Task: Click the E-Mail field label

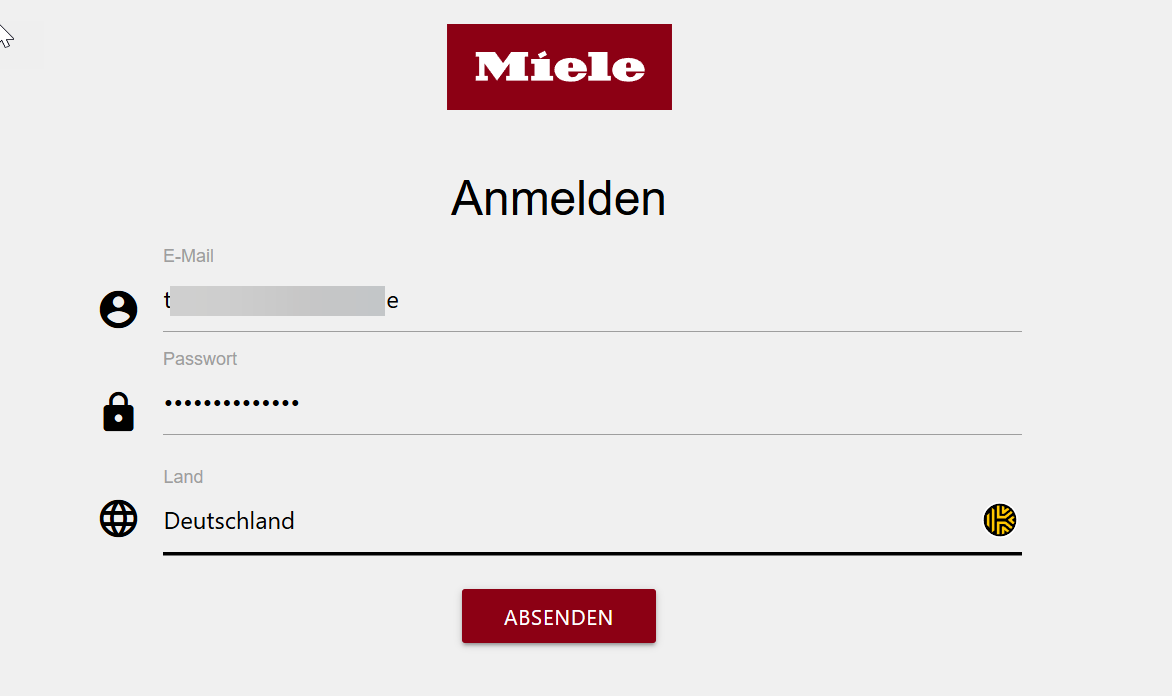Action: (x=188, y=256)
